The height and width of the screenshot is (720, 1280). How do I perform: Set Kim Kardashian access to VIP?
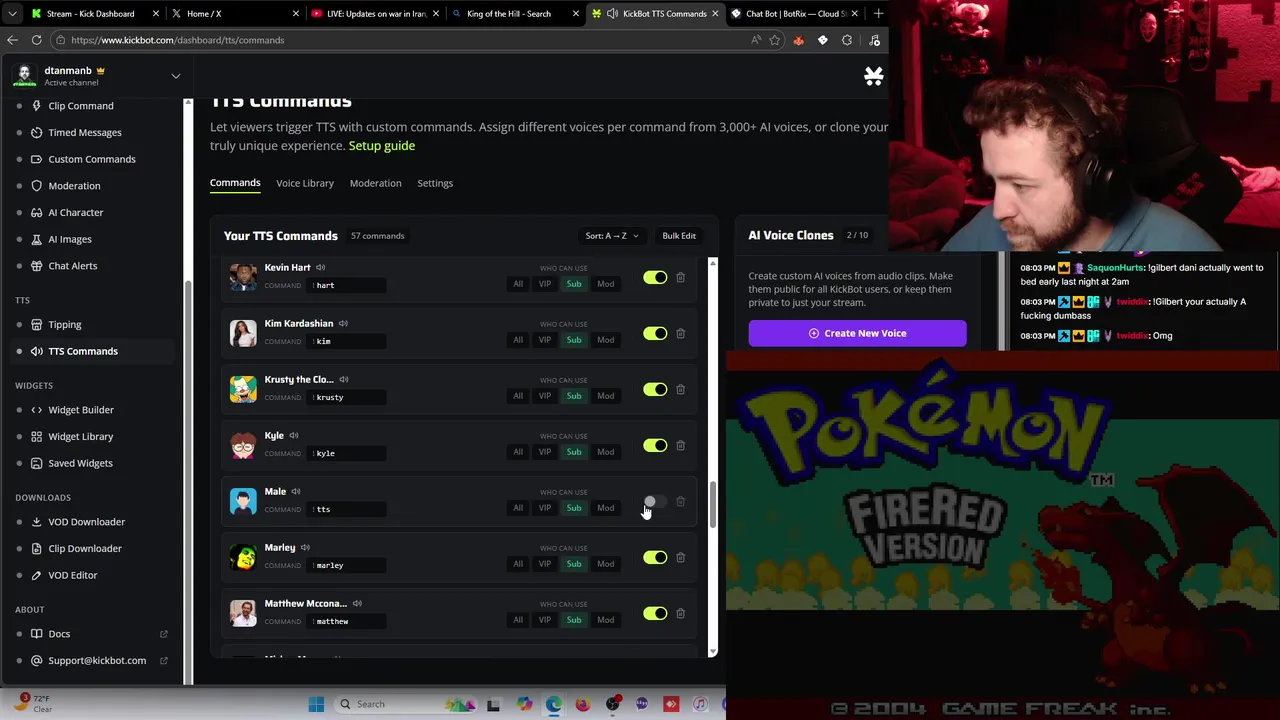545,340
